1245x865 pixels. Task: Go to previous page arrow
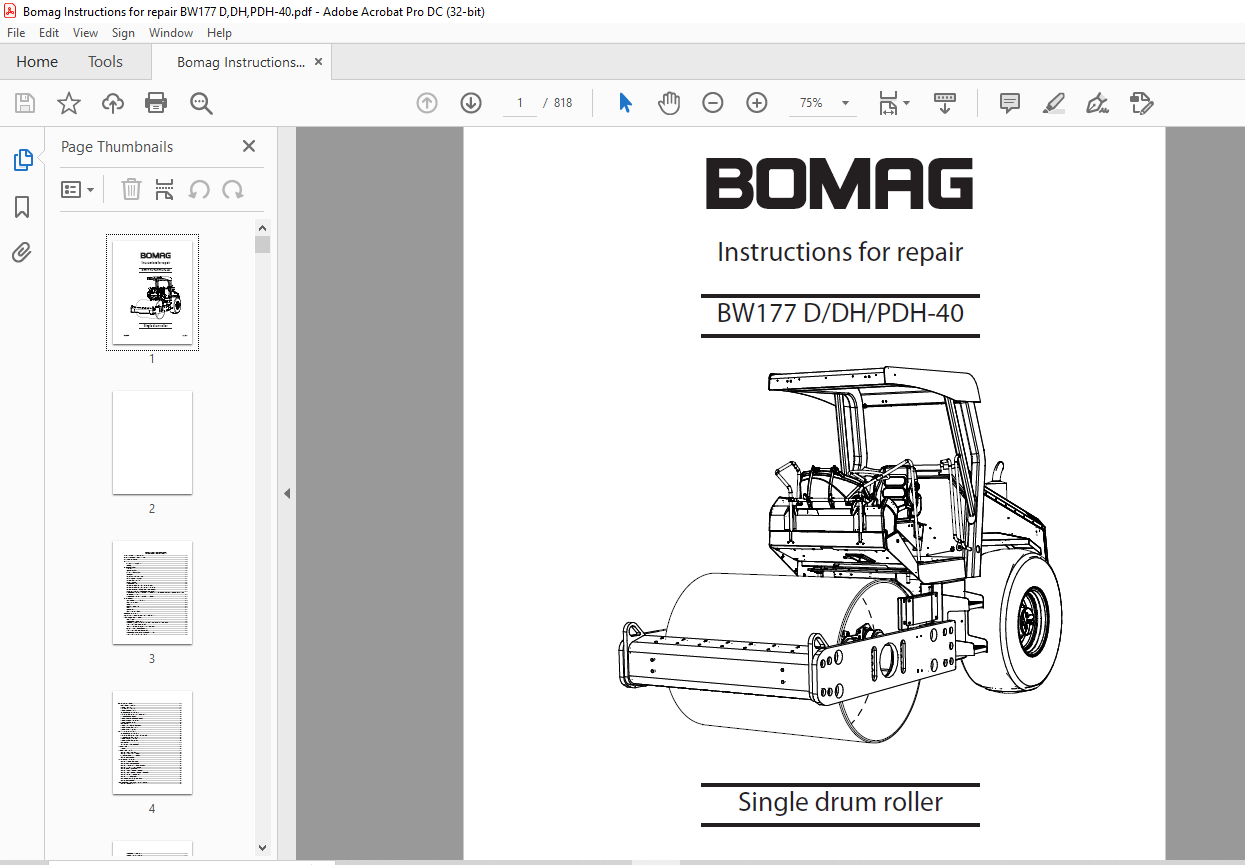pyautogui.click(x=427, y=103)
